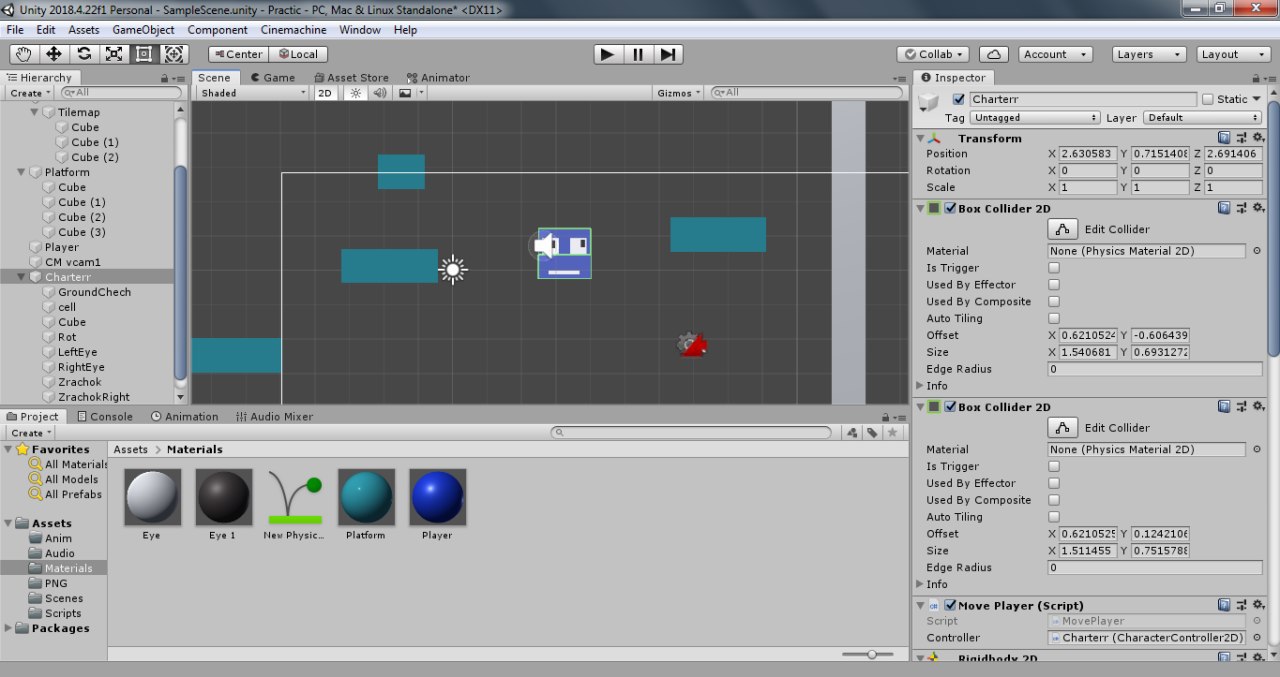Toggle Center pivot button

(x=237, y=54)
